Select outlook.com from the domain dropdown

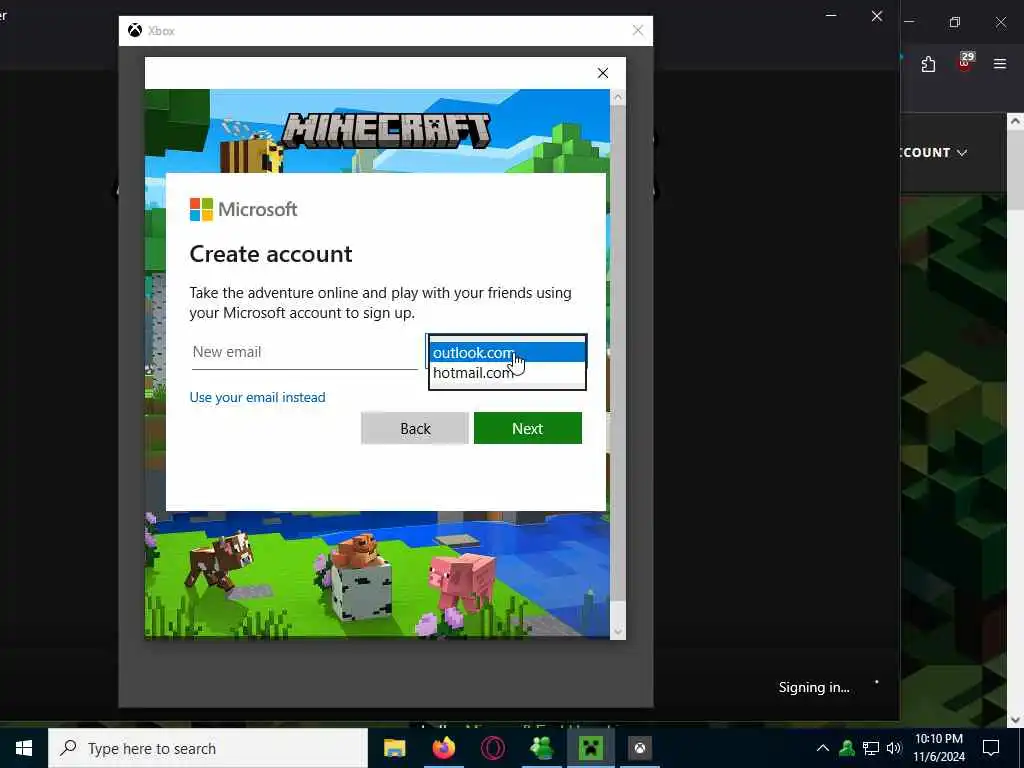[x=507, y=353]
